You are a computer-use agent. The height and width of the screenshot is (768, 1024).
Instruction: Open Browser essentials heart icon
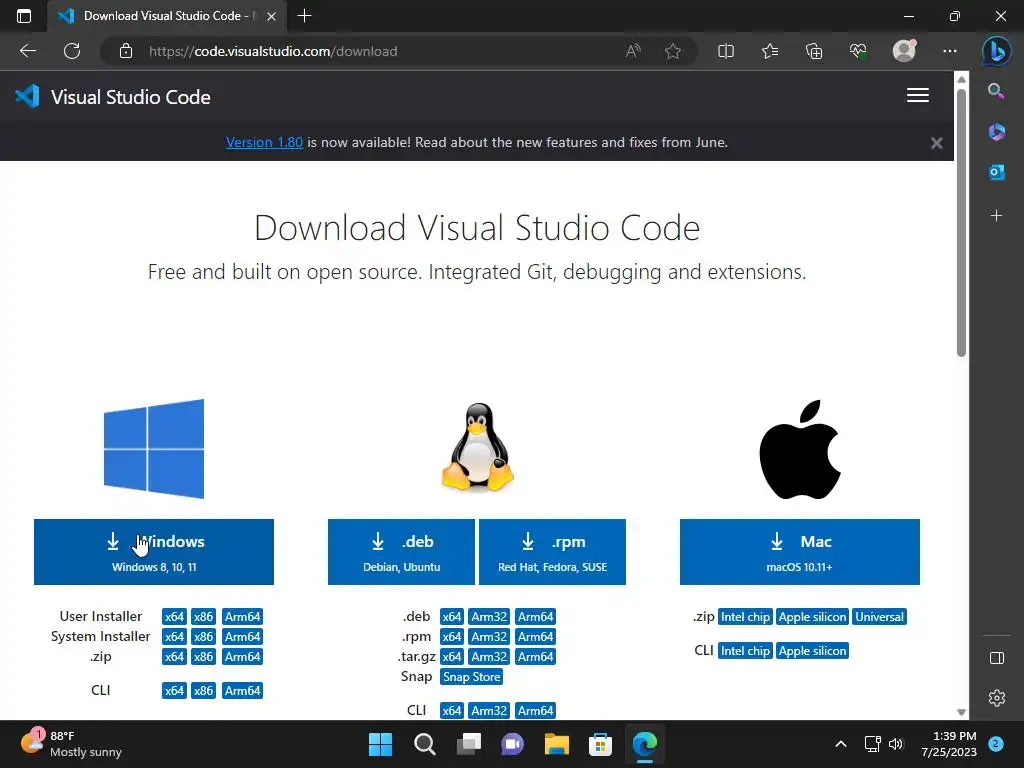[858, 51]
